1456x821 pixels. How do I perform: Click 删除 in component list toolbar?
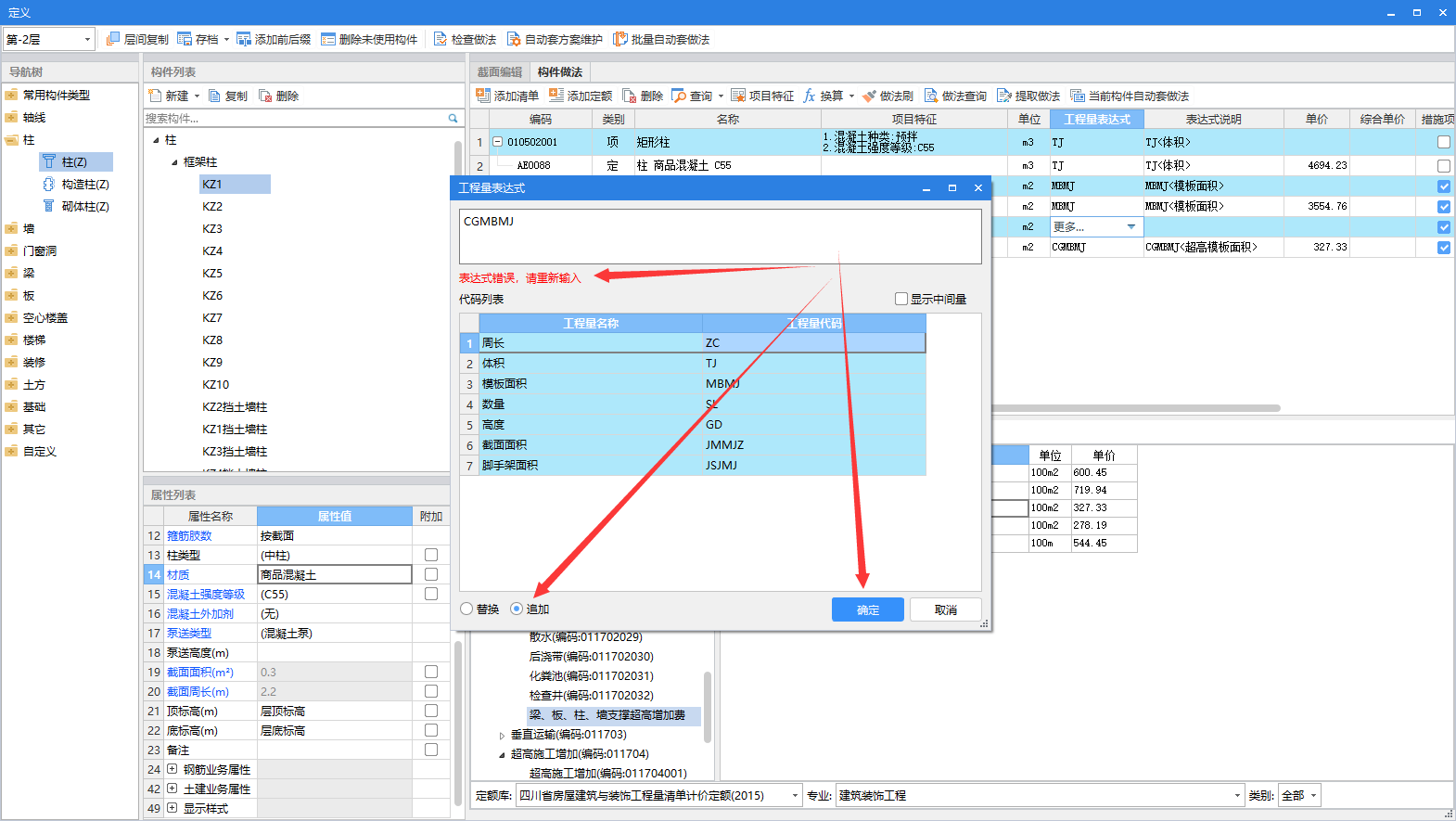click(x=279, y=96)
